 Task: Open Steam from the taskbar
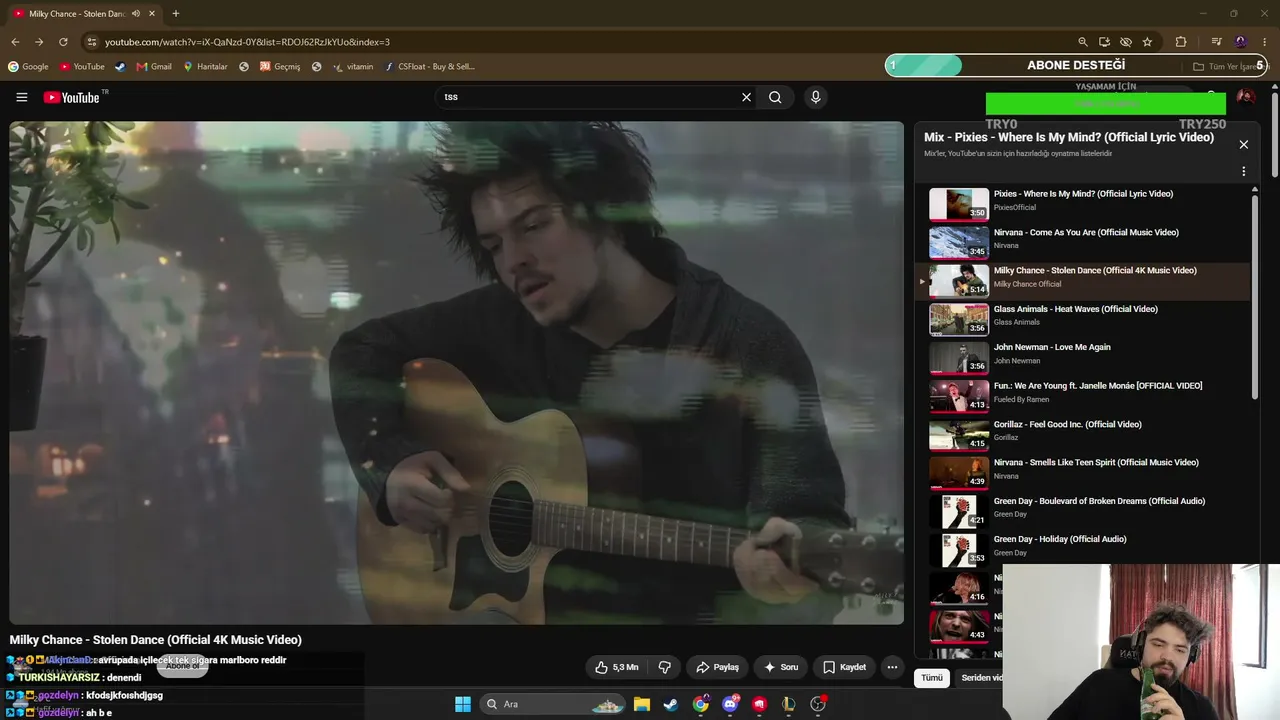[x=671, y=704]
